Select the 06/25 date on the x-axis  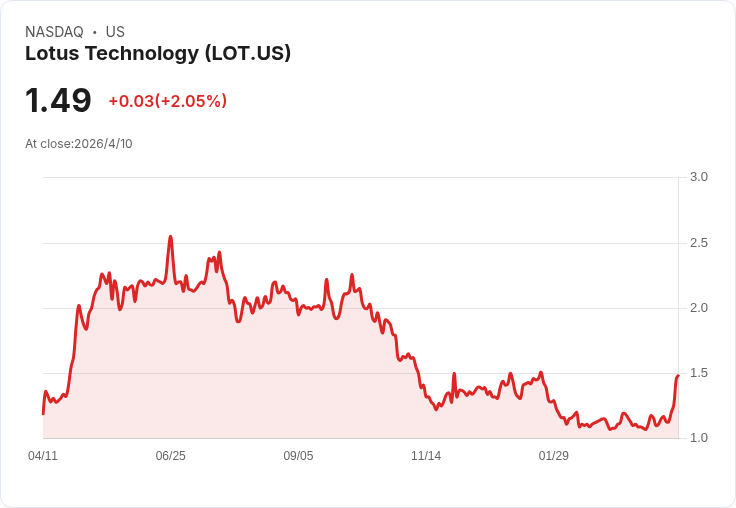coord(170,456)
